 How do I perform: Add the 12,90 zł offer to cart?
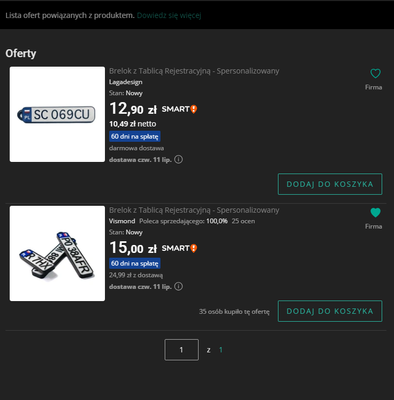[x=330, y=184]
